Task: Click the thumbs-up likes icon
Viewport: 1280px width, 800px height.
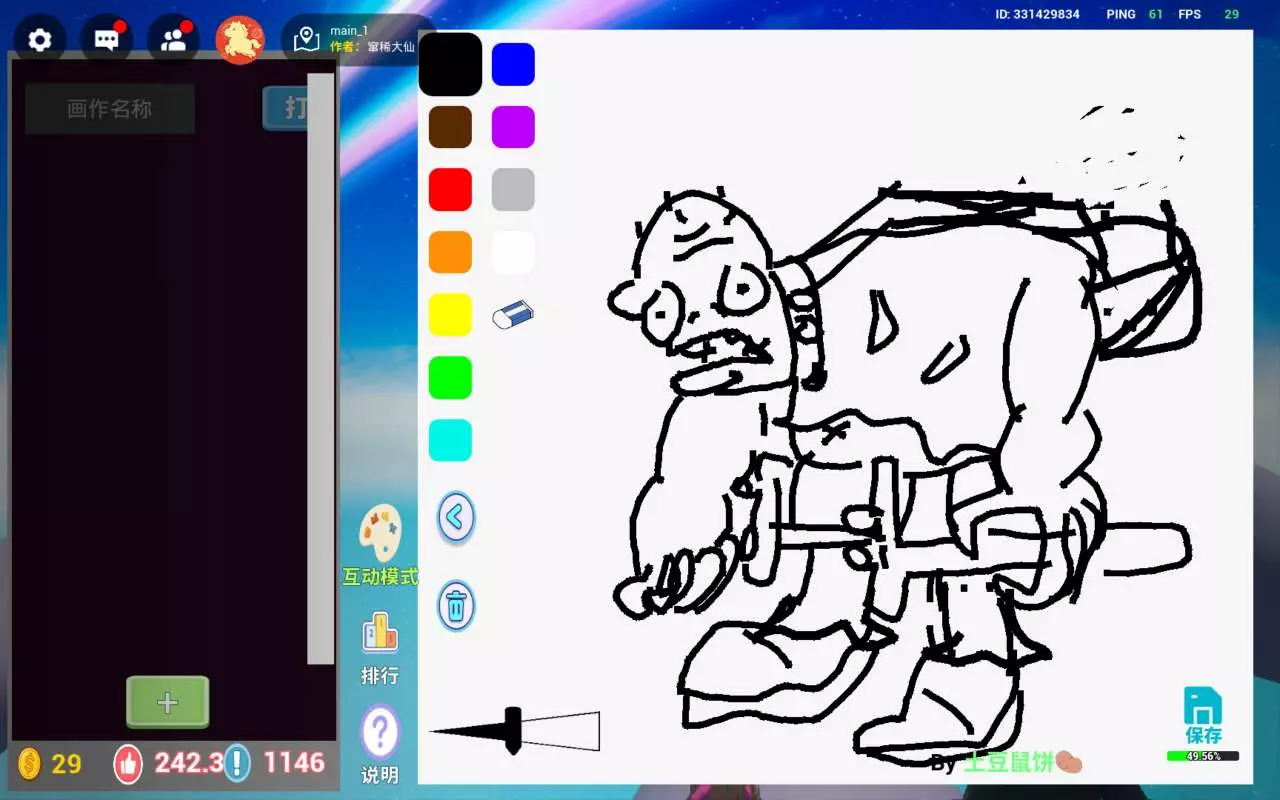Action: [128, 764]
